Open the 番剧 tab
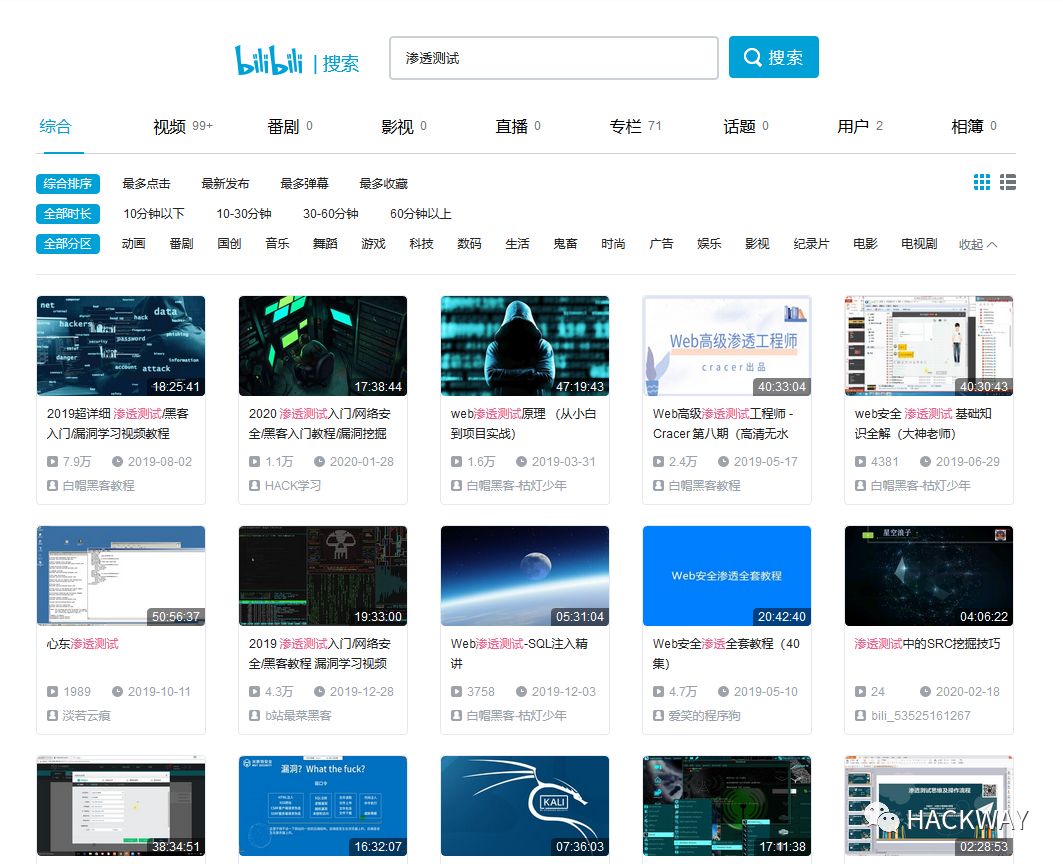Image resolution: width=1063 pixels, height=864 pixels. tap(289, 126)
